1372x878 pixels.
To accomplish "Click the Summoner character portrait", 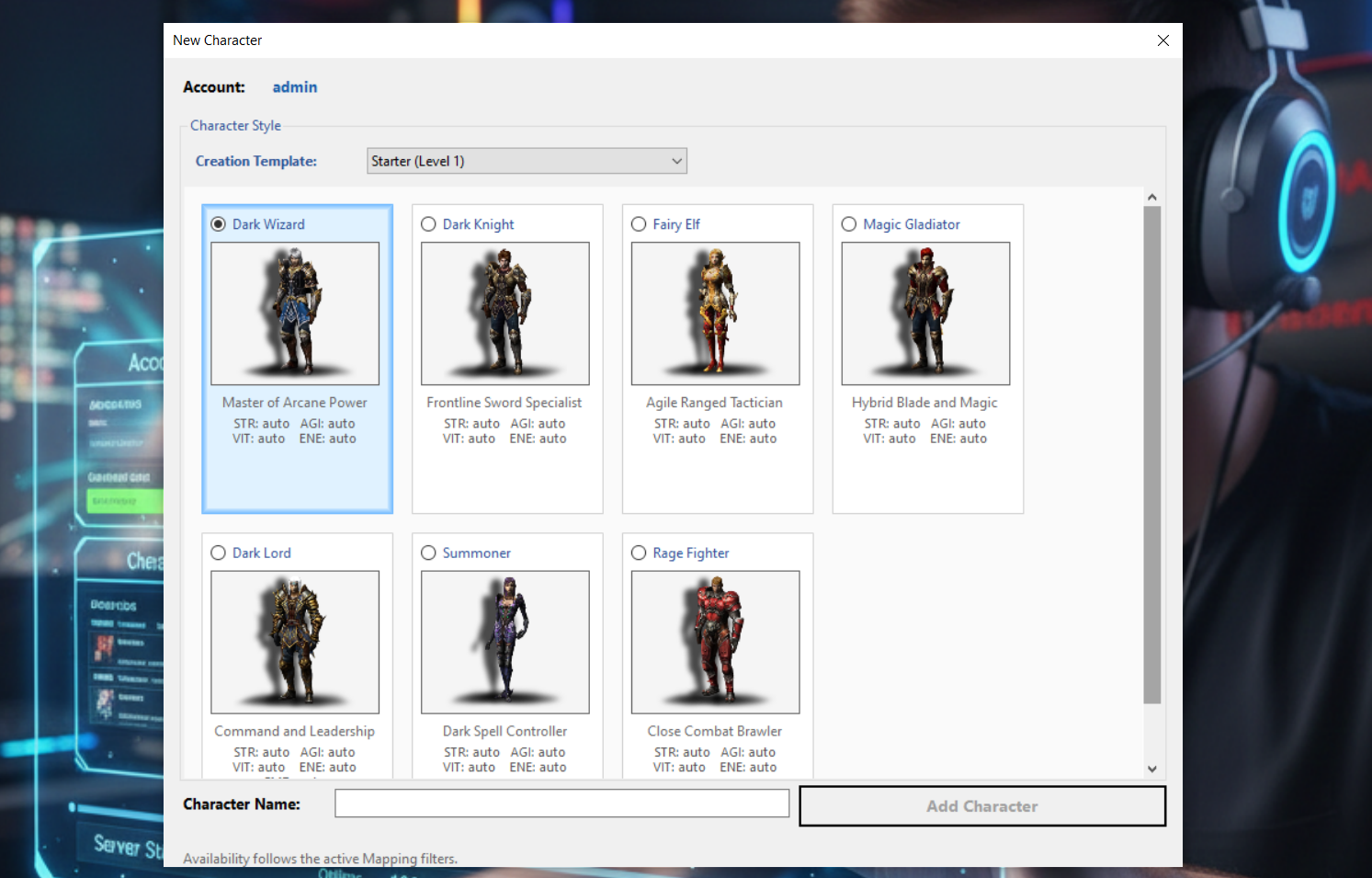I will (505, 642).
